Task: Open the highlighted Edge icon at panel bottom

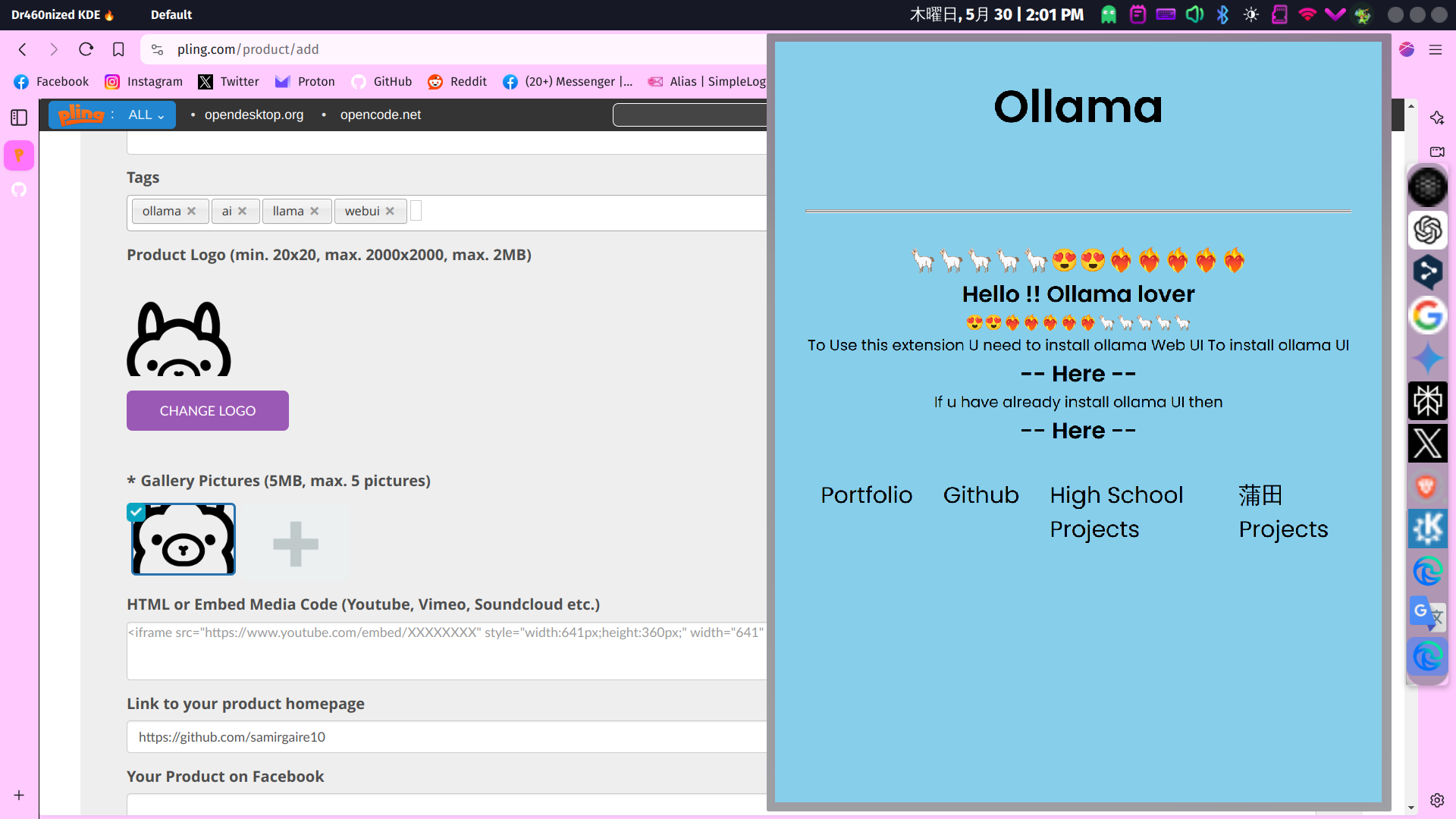Action: pos(1428,657)
